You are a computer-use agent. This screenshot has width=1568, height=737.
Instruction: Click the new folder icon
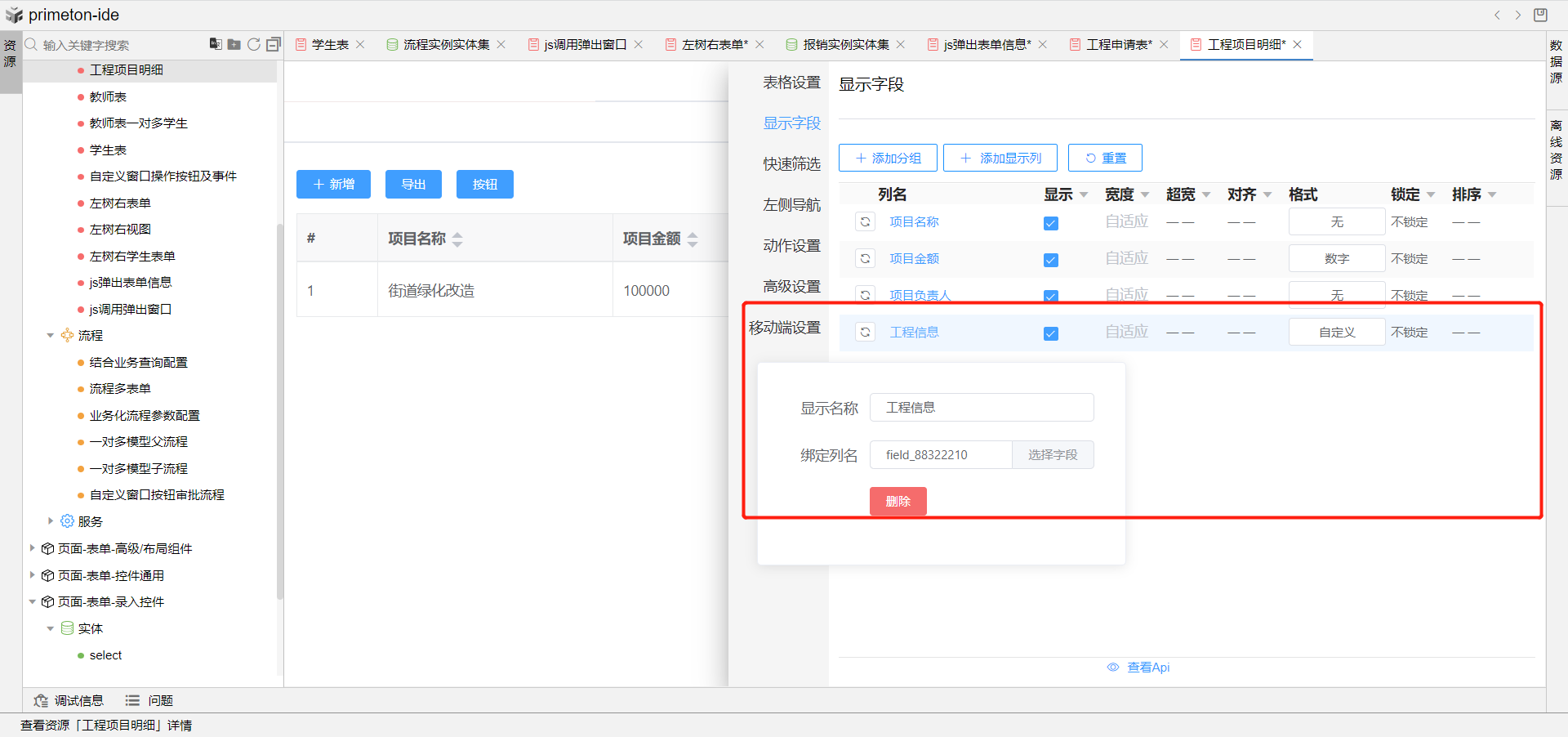pyautogui.click(x=234, y=44)
